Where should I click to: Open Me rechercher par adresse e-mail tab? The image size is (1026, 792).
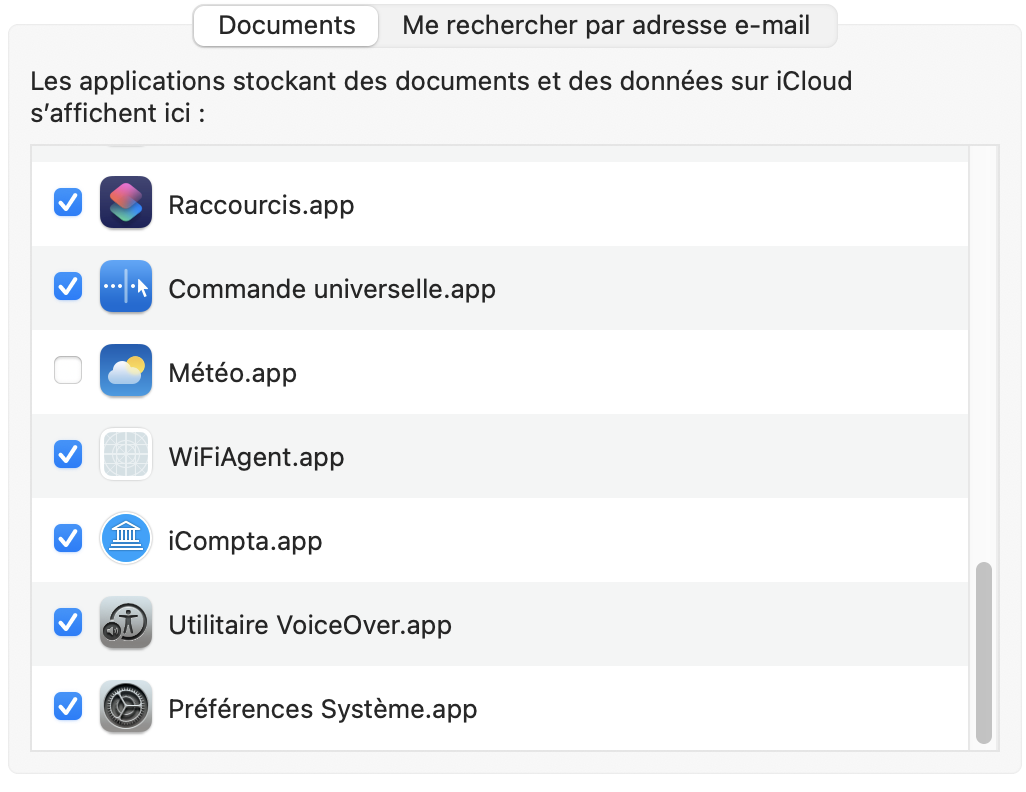(x=606, y=26)
